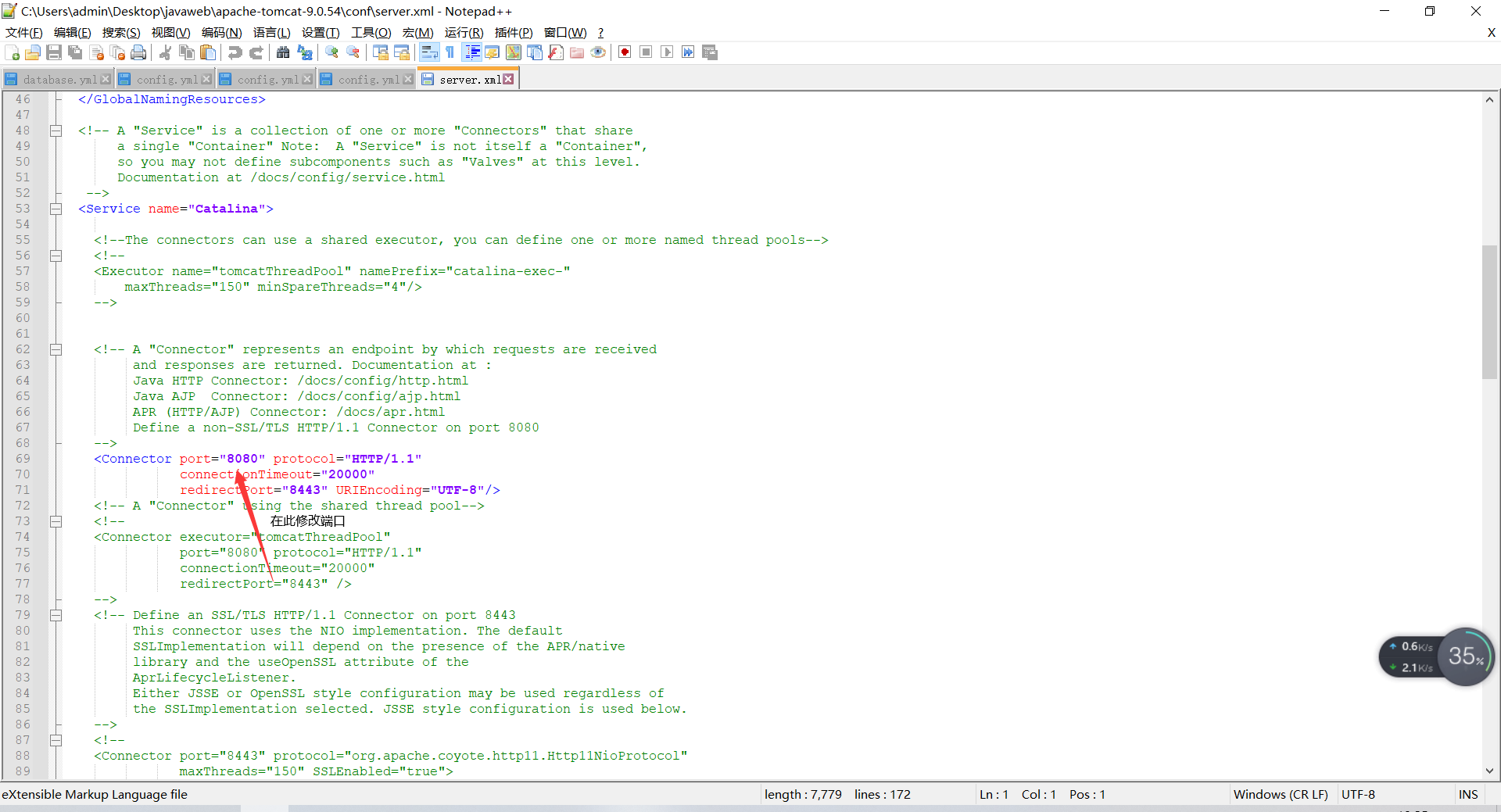Zoom in with the magnifier plus icon
This screenshot has width=1501, height=812.
click(331, 52)
